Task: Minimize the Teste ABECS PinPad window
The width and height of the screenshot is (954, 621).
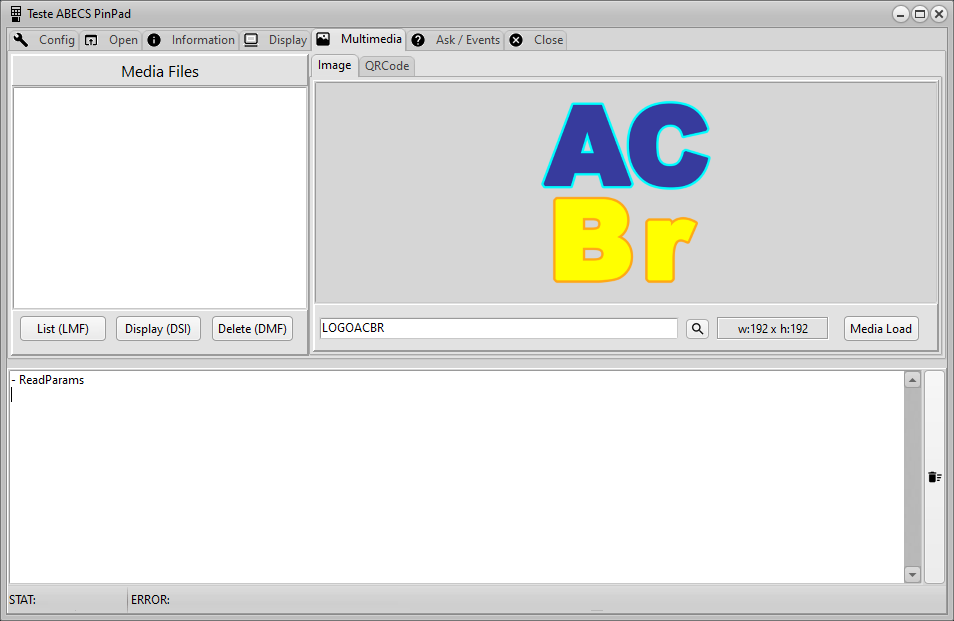Action: coord(900,14)
